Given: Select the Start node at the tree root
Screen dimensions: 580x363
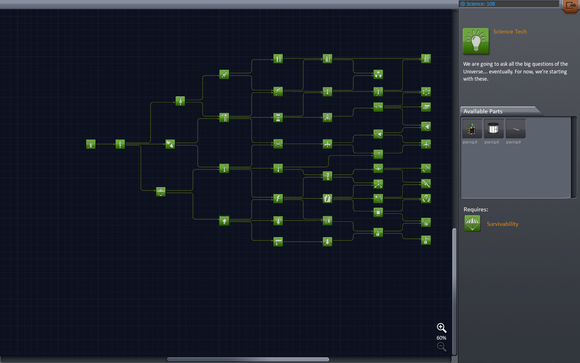Looking at the screenshot, I should (x=91, y=144).
